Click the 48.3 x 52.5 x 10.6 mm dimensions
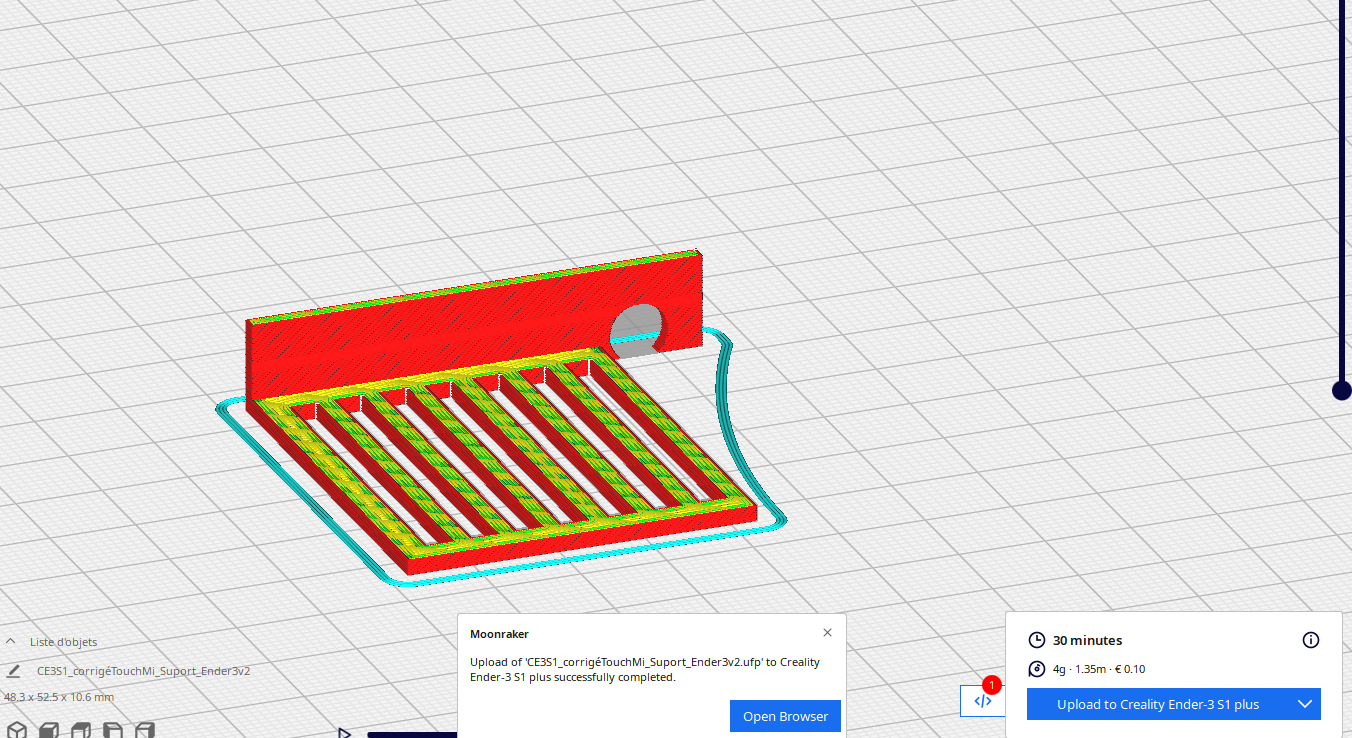The width and height of the screenshot is (1352, 738). [59, 697]
